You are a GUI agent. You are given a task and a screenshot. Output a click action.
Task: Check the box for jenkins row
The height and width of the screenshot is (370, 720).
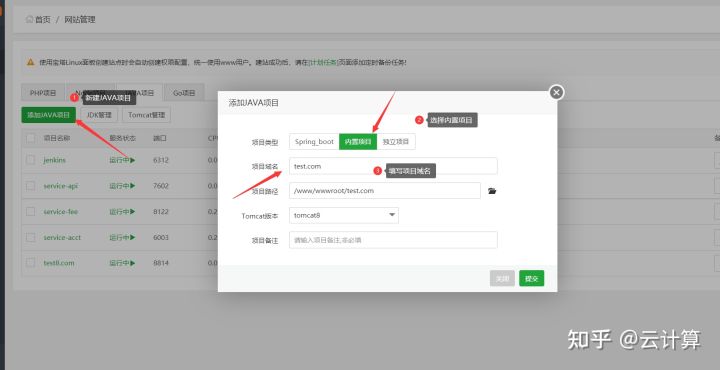click(30, 160)
